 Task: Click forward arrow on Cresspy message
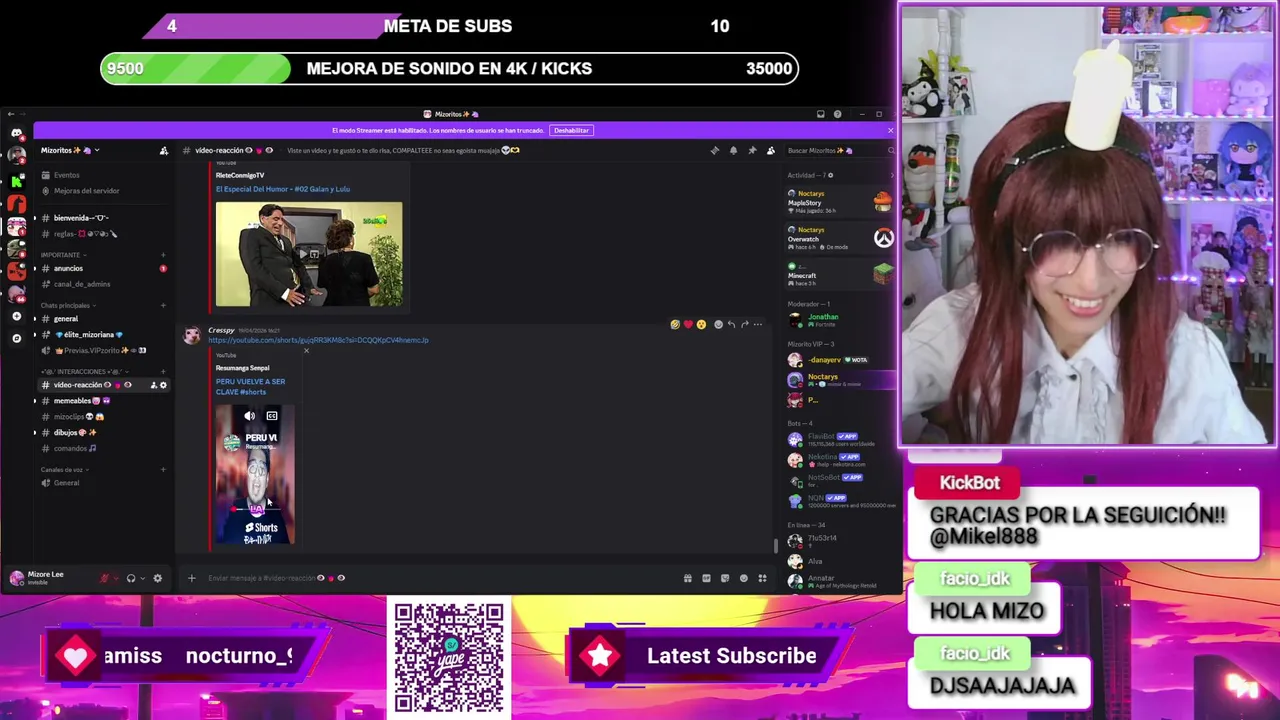point(744,324)
